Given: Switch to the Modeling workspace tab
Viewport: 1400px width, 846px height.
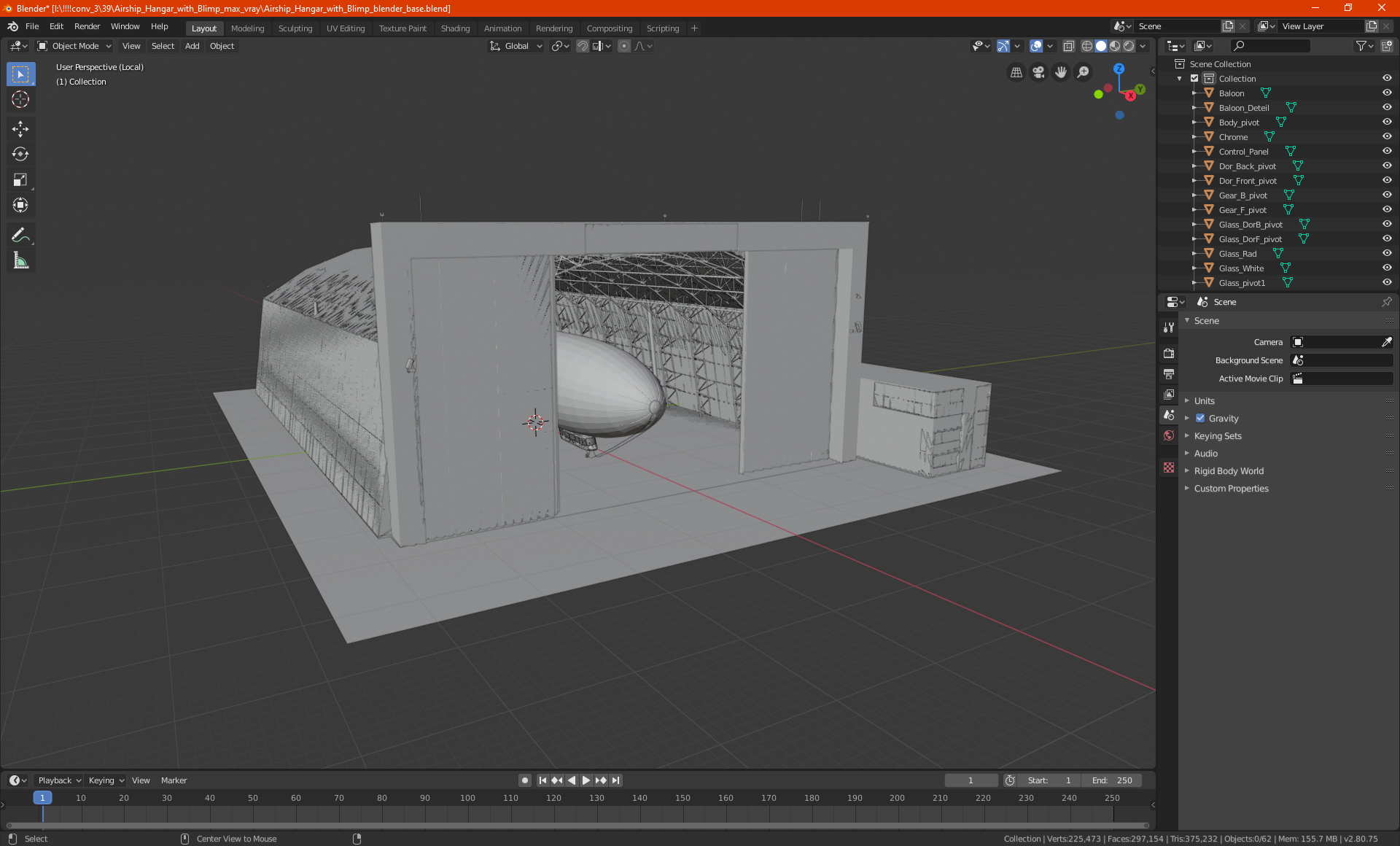Looking at the screenshot, I should (247, 28).
